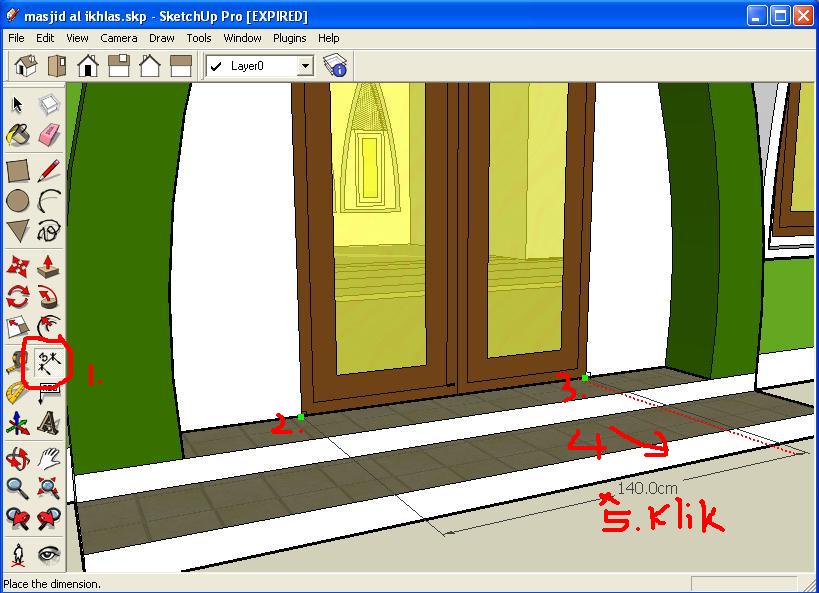This screenshot has height=593, width=819.
Task: Open the Camera menu
Action: (119, 38)
